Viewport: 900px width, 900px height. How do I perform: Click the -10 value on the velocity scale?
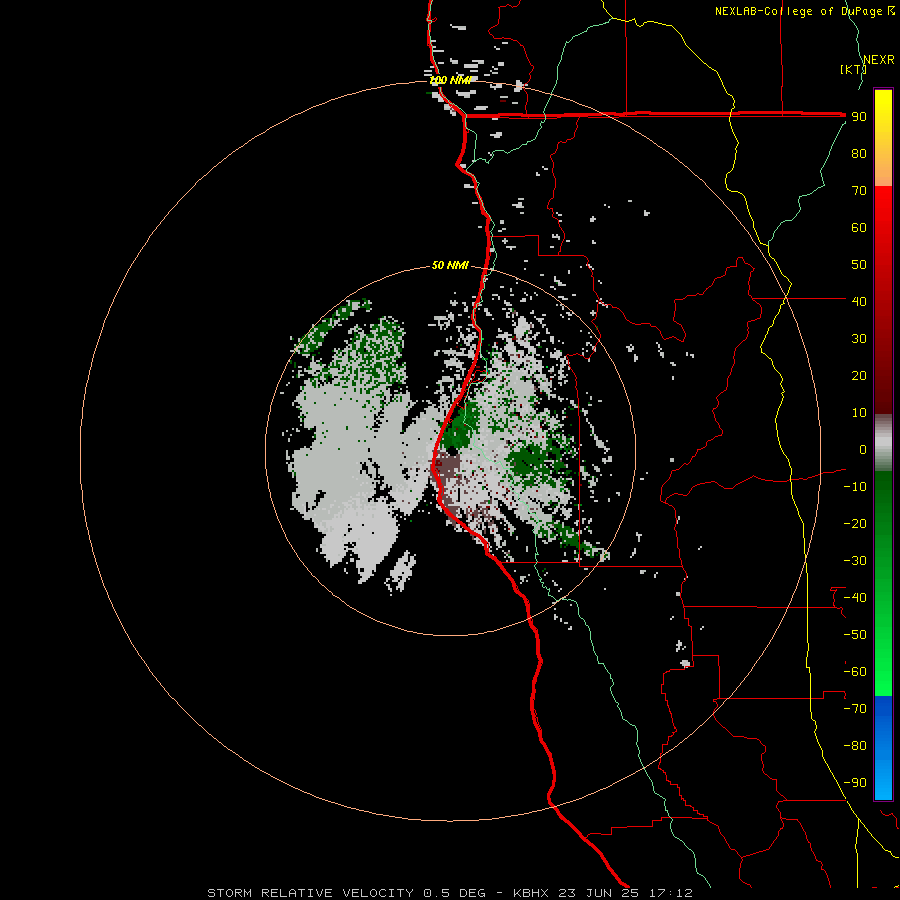point(855,487)
